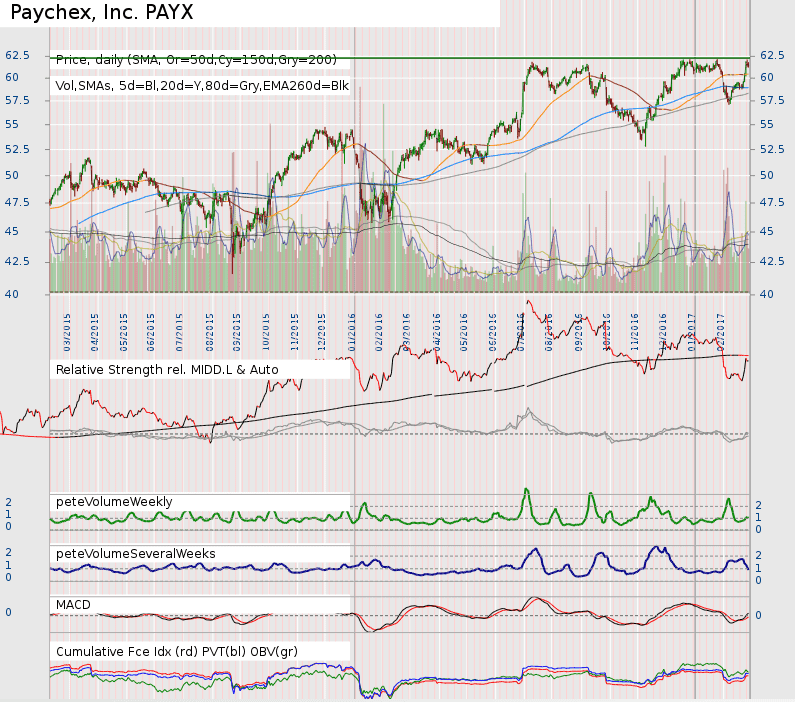Click the 40 value on the left price axis
This screenshot has height=702, width=795.
click(12, 294)
